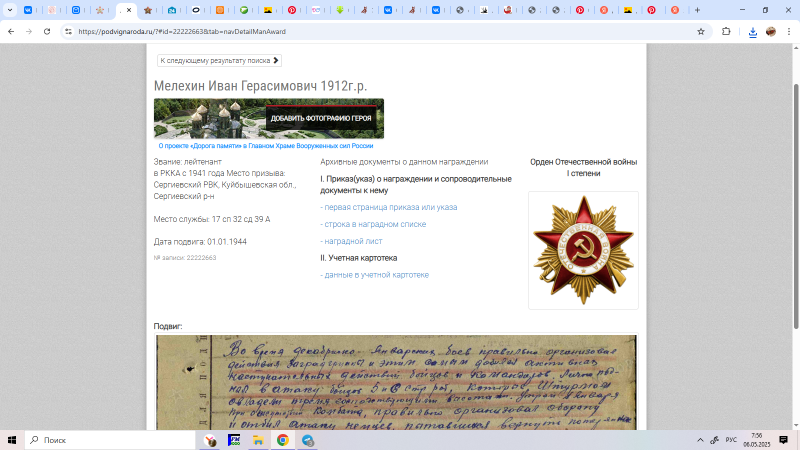Click the Дата подвига: 01.01.1944 text
This screenshot has width=800, height=450.
pyautogui.click(x=200, y=241)
